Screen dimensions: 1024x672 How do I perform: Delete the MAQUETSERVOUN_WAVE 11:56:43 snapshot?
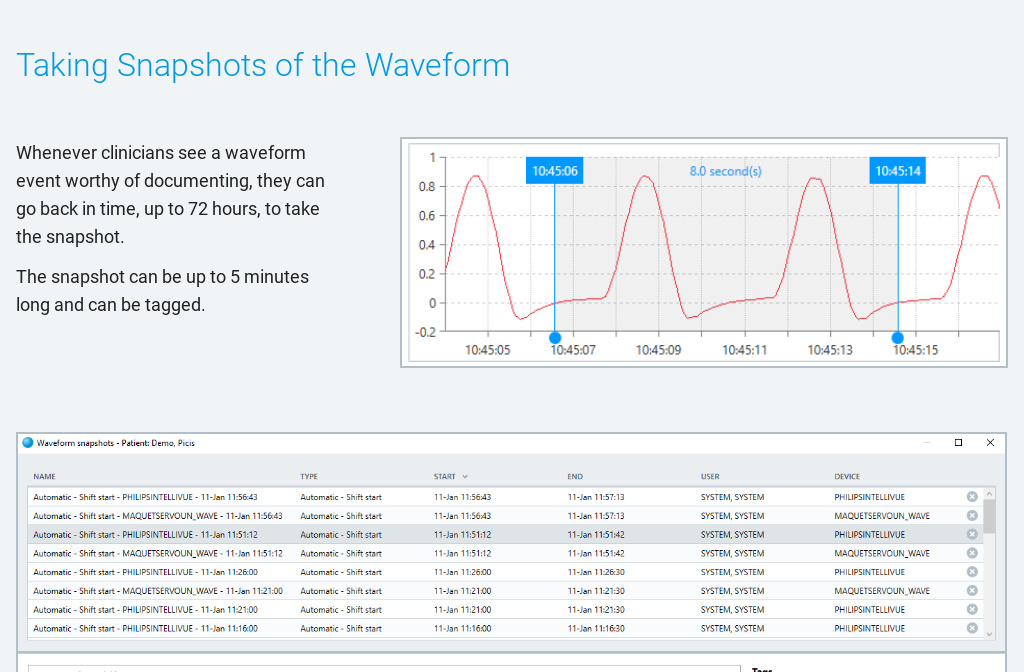(971, 515)
